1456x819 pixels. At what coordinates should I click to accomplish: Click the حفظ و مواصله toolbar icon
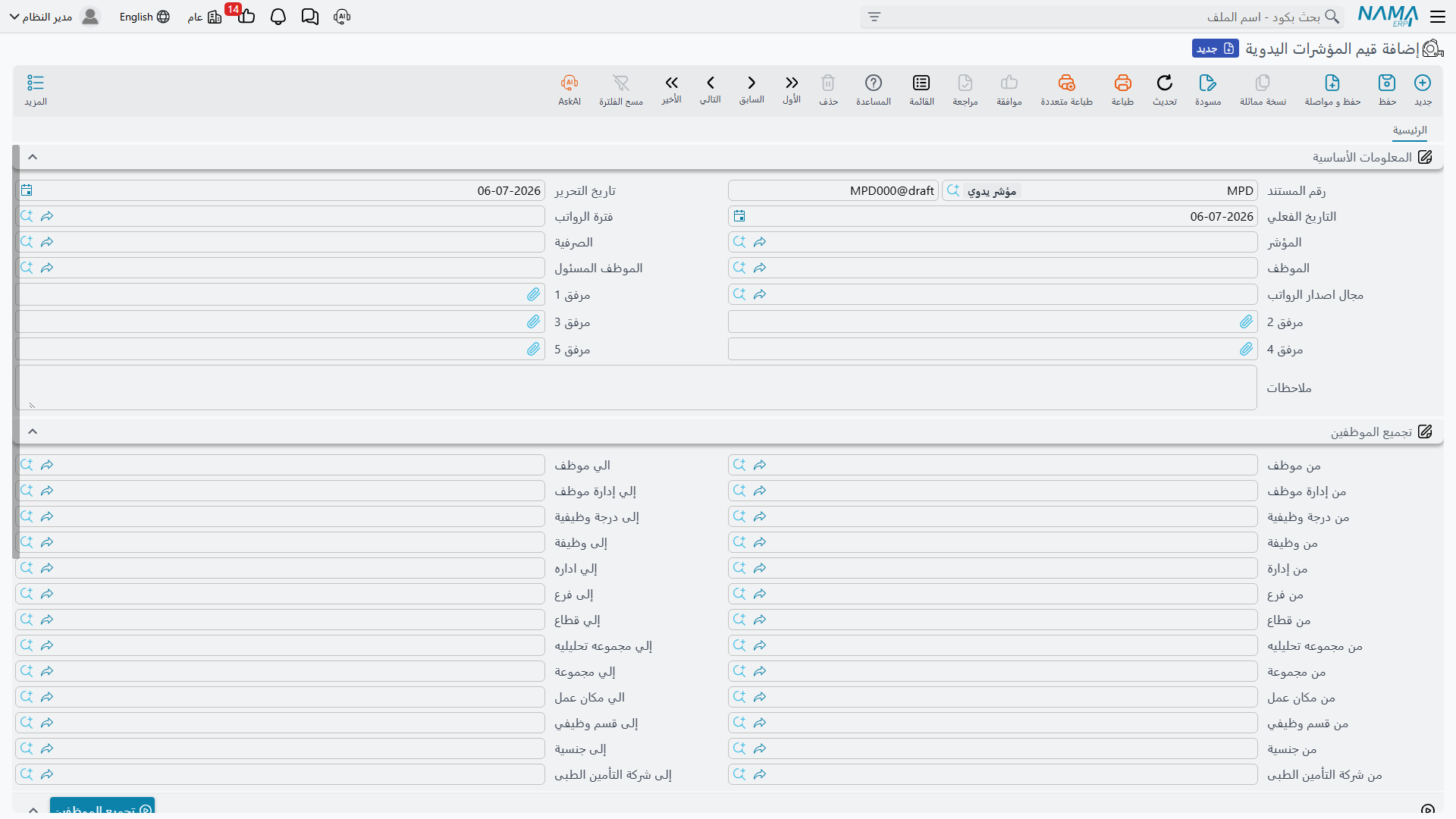[1332, 83]
